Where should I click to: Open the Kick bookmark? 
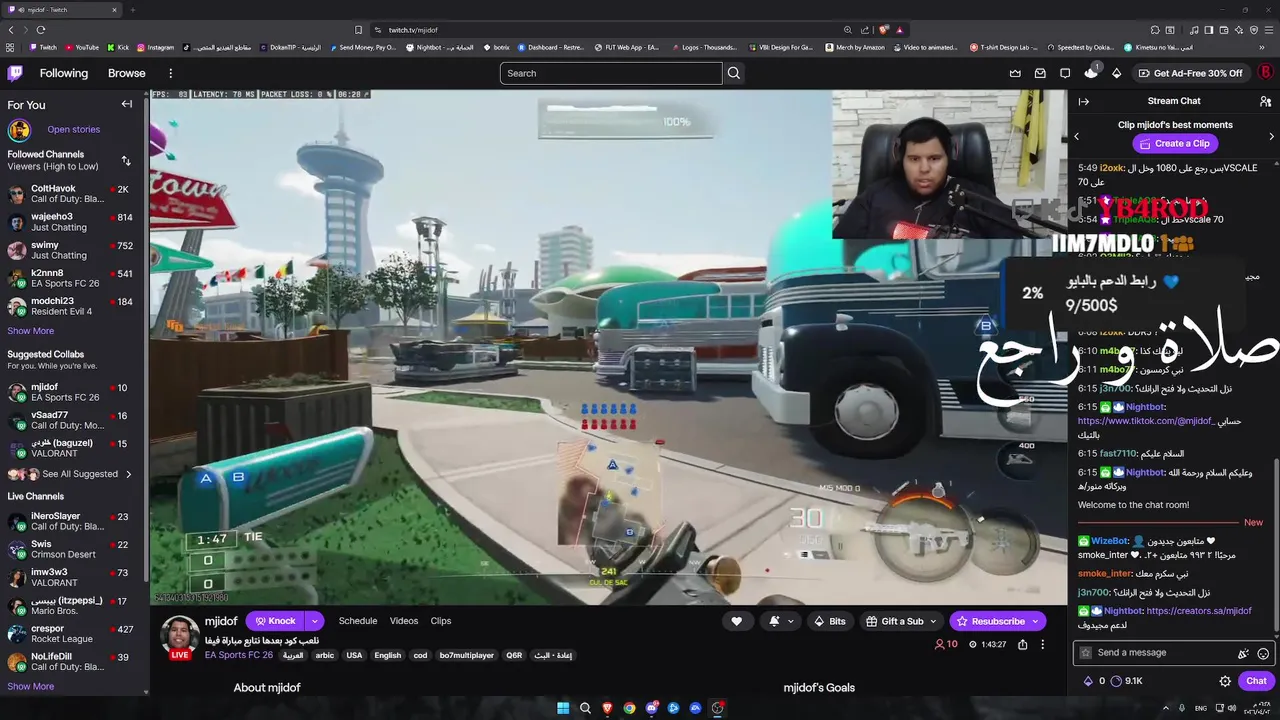tap(118, 47)
